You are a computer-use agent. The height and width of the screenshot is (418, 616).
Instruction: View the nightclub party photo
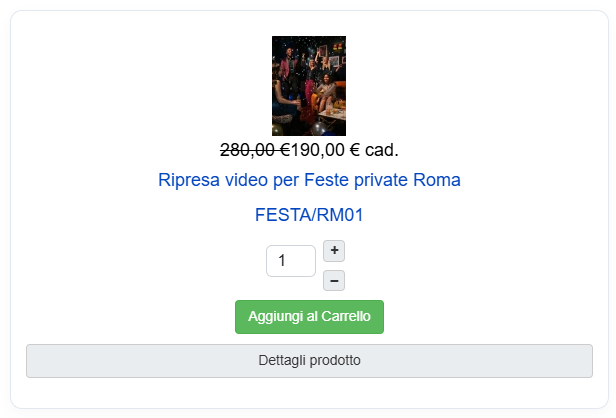click(x=309, y=86)
